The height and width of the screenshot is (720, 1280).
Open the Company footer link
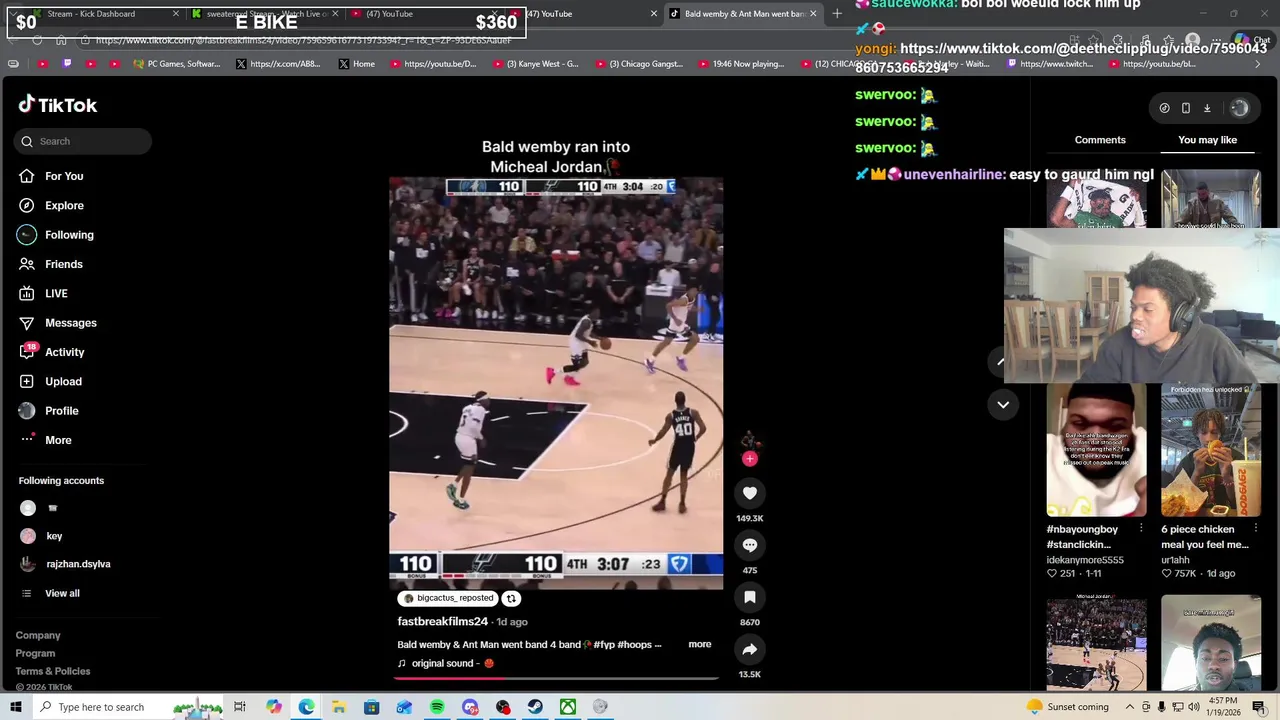(x=38, y=635)
